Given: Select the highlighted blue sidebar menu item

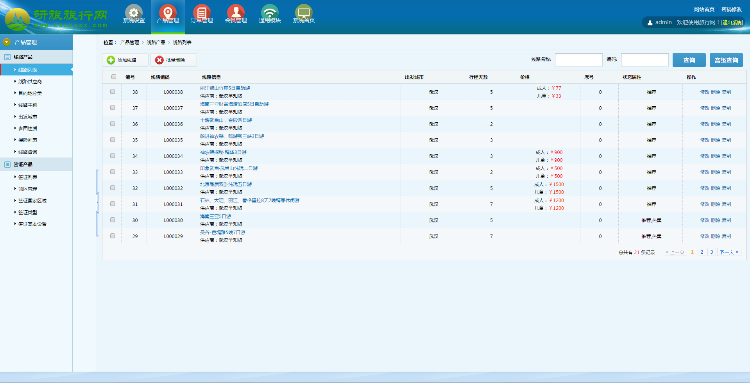Looking at the screenshot, I should click(x=36, y=70).
